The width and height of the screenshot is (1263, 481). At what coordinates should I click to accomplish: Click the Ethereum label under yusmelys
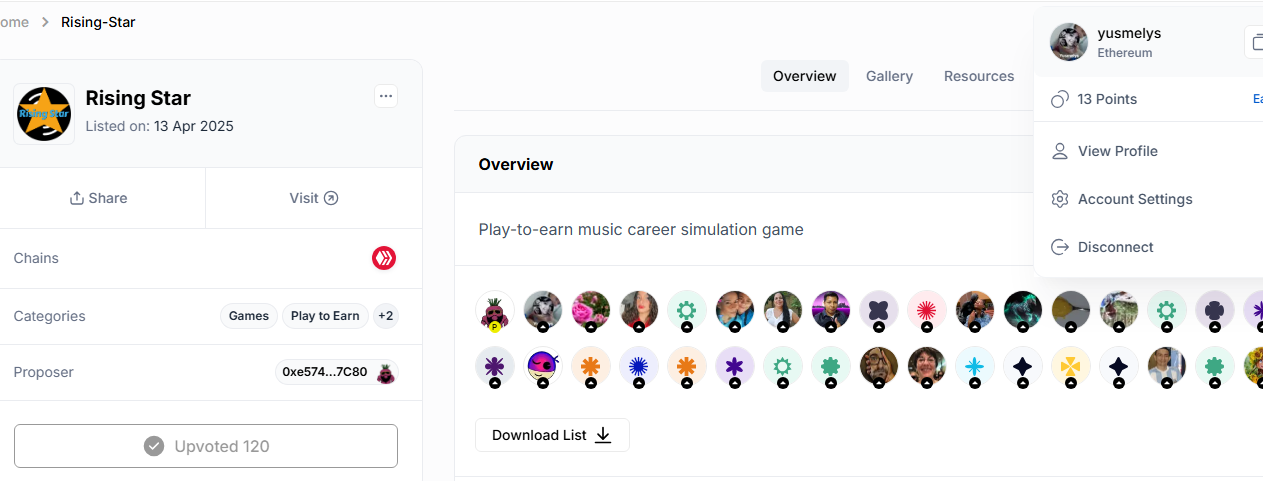pyautogui.click(x=1125, y=53)
